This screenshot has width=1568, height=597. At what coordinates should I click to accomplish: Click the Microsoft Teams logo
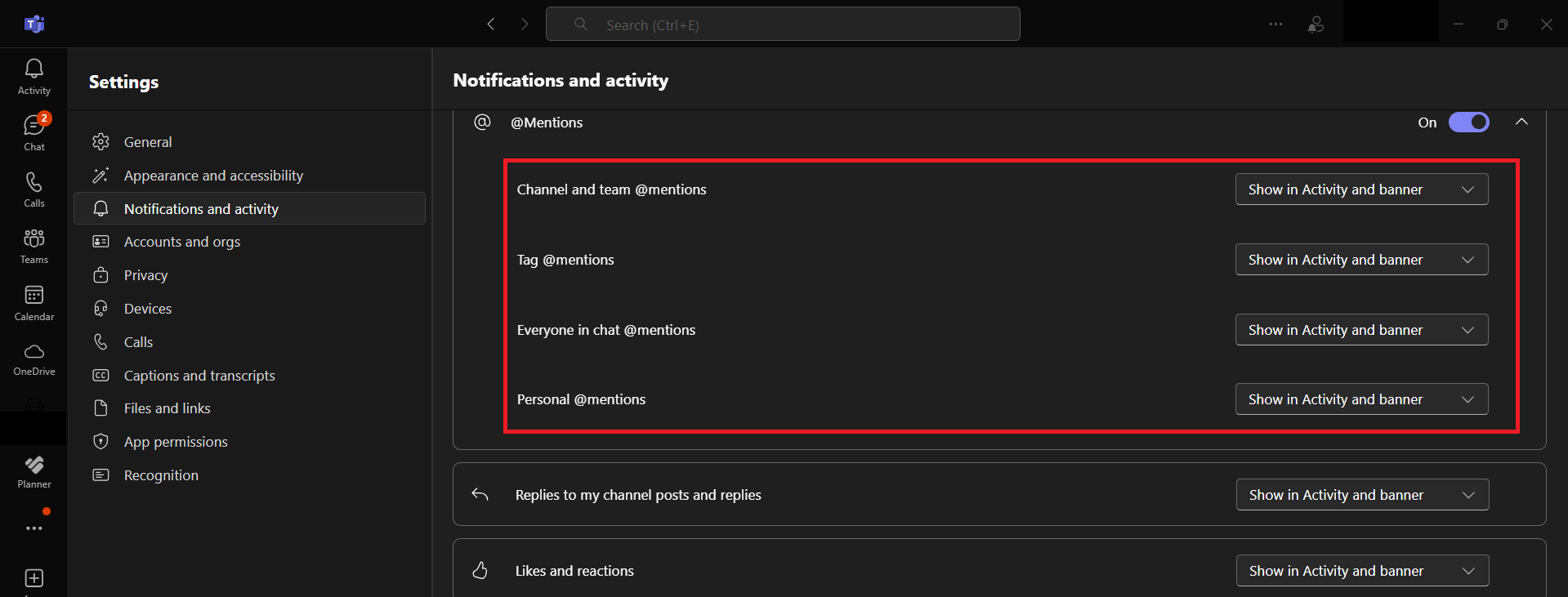[x=34, y=24]
